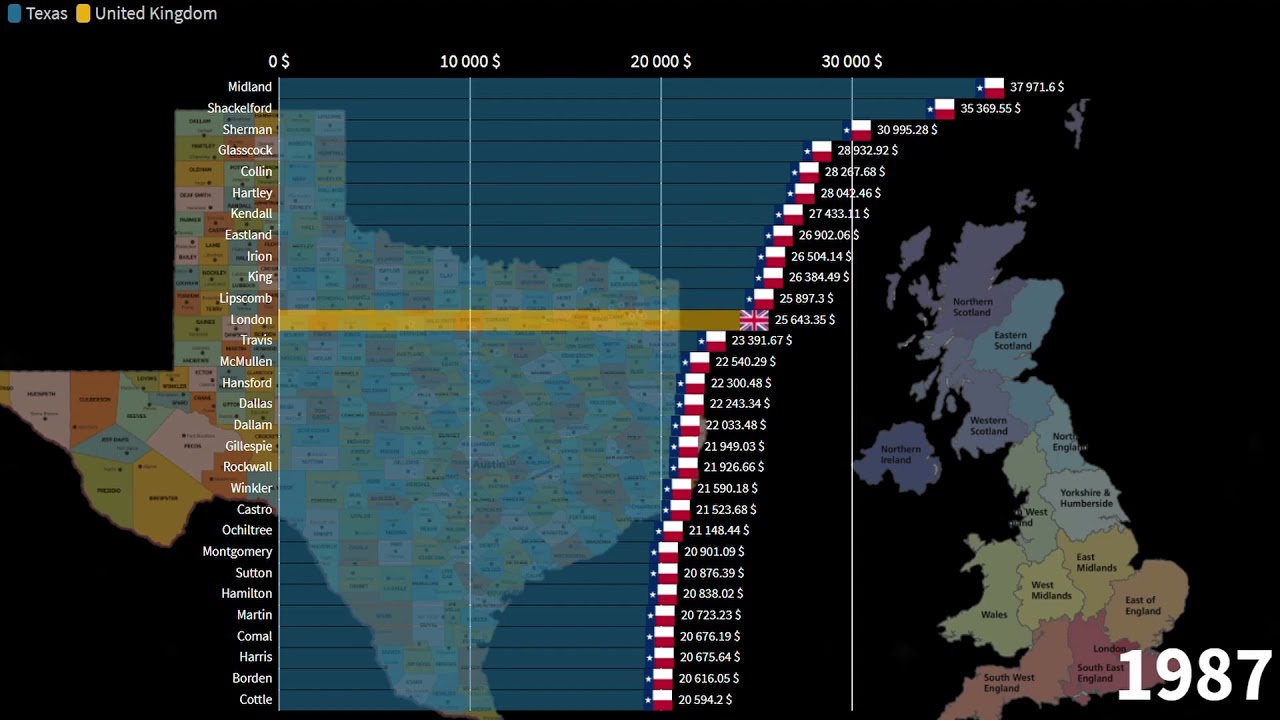Click the Texas flag on Ochiltree bar
The width and height of the screenshot is (1280, 720).
click(668, 531)
